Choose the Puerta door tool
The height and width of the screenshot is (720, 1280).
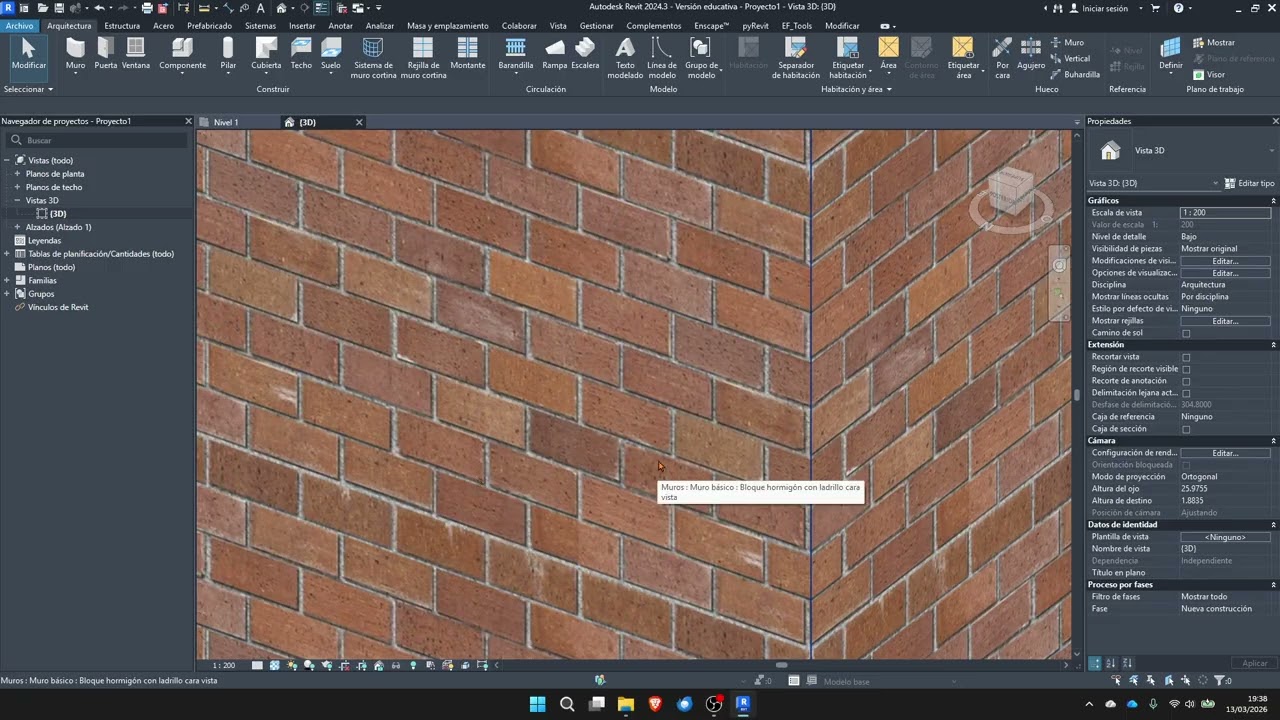click(x=105, y=54)
